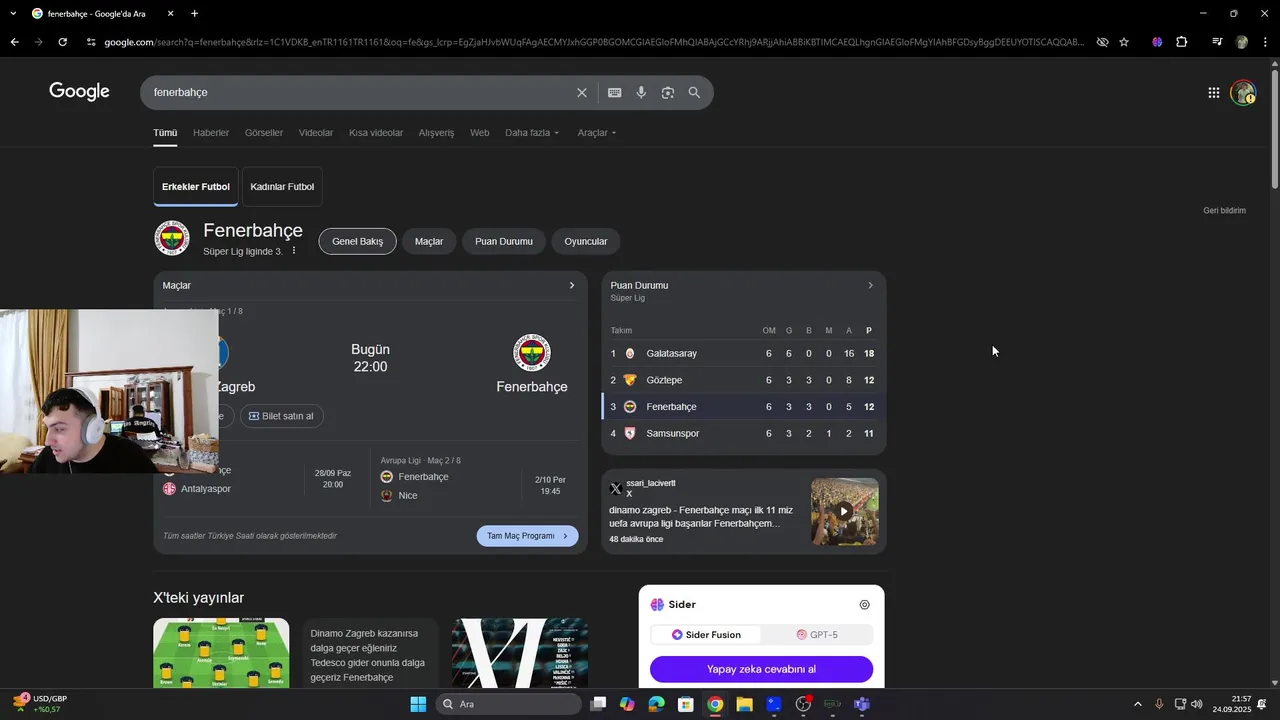Expand the Daha fazla dropdown
This screenshot has height=720, width=1280.
532,133
